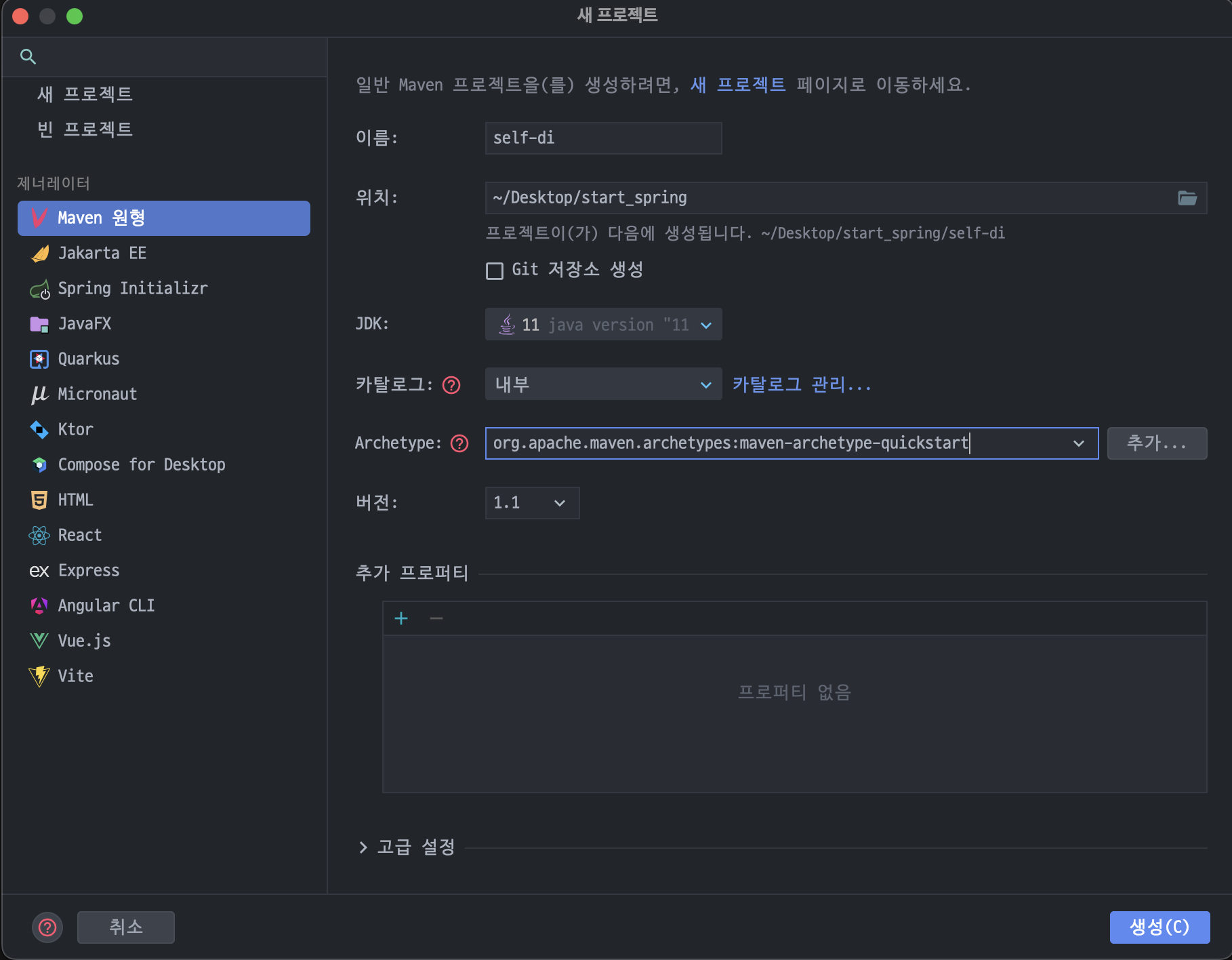Open the 카탈로그 dropdown showing 내부
The width and height of the screenshot is (1232, 960).
pos(603,384)
